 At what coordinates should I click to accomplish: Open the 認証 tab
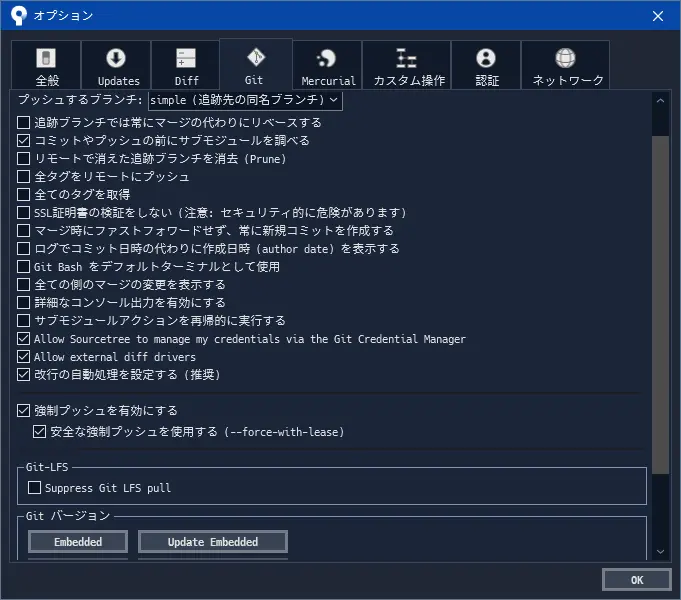486,65
